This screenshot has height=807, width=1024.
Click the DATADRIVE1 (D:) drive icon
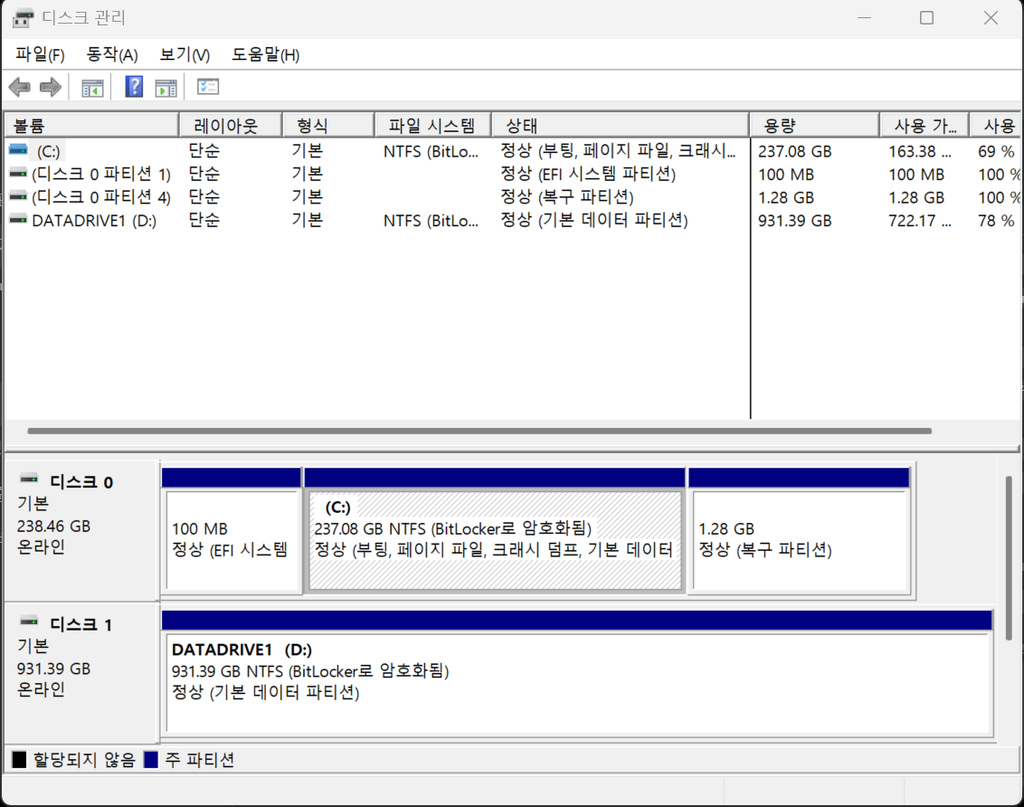(18, 220)
